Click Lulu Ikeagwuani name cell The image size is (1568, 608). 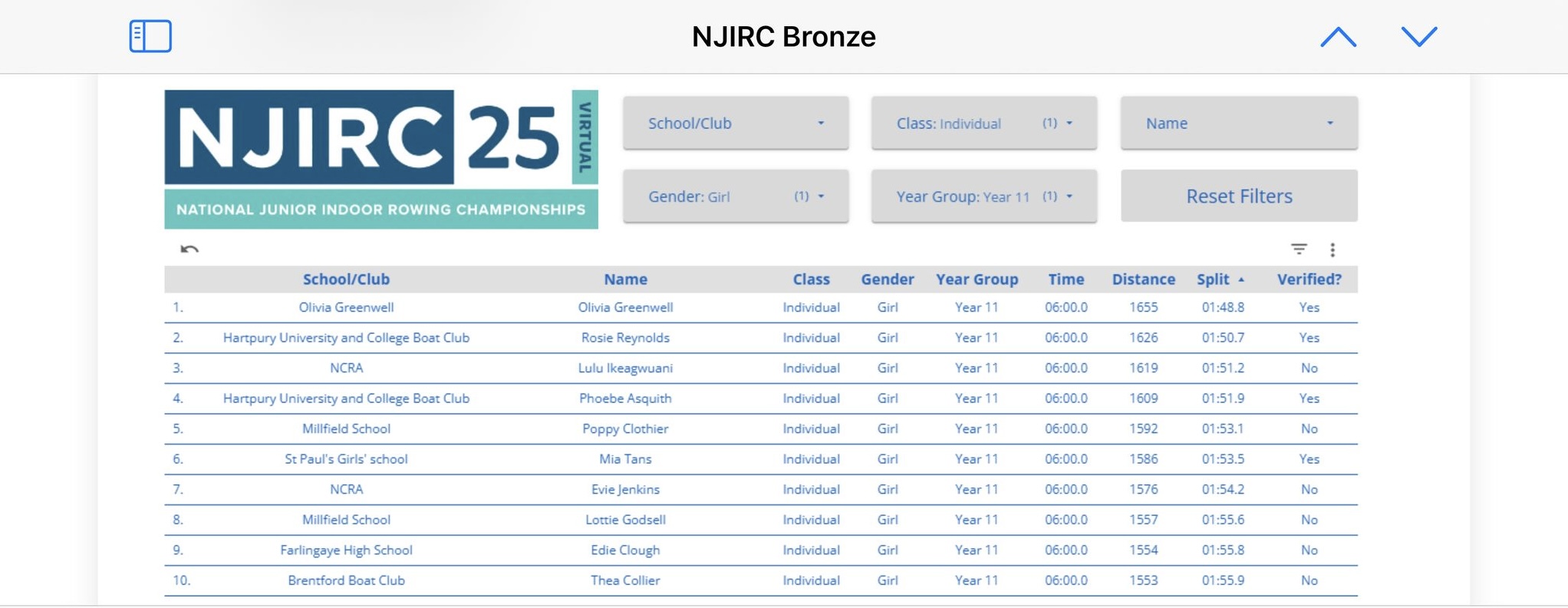point(625,368)
